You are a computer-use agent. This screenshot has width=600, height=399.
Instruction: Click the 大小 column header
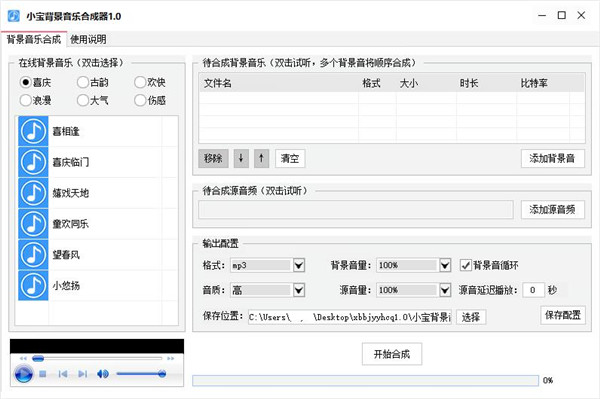(426, 83)
